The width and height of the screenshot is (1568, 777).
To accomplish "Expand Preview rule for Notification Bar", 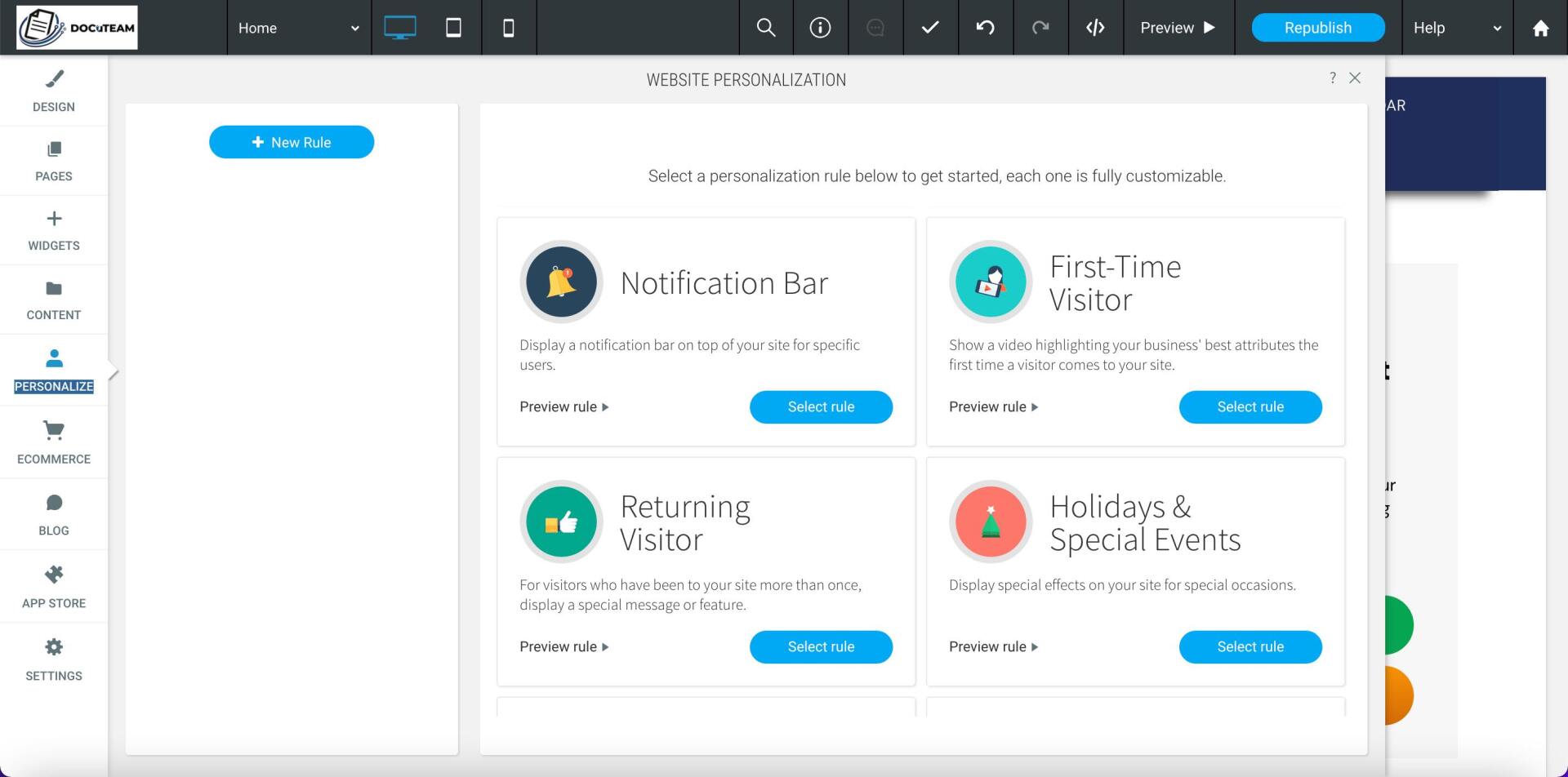I will tap(563, 406).
